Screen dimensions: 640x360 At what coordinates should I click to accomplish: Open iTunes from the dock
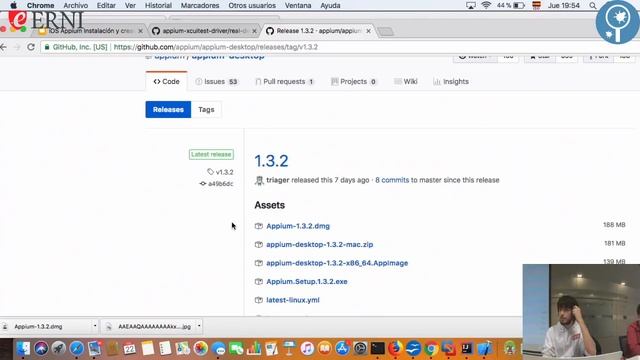coord(307,349)
